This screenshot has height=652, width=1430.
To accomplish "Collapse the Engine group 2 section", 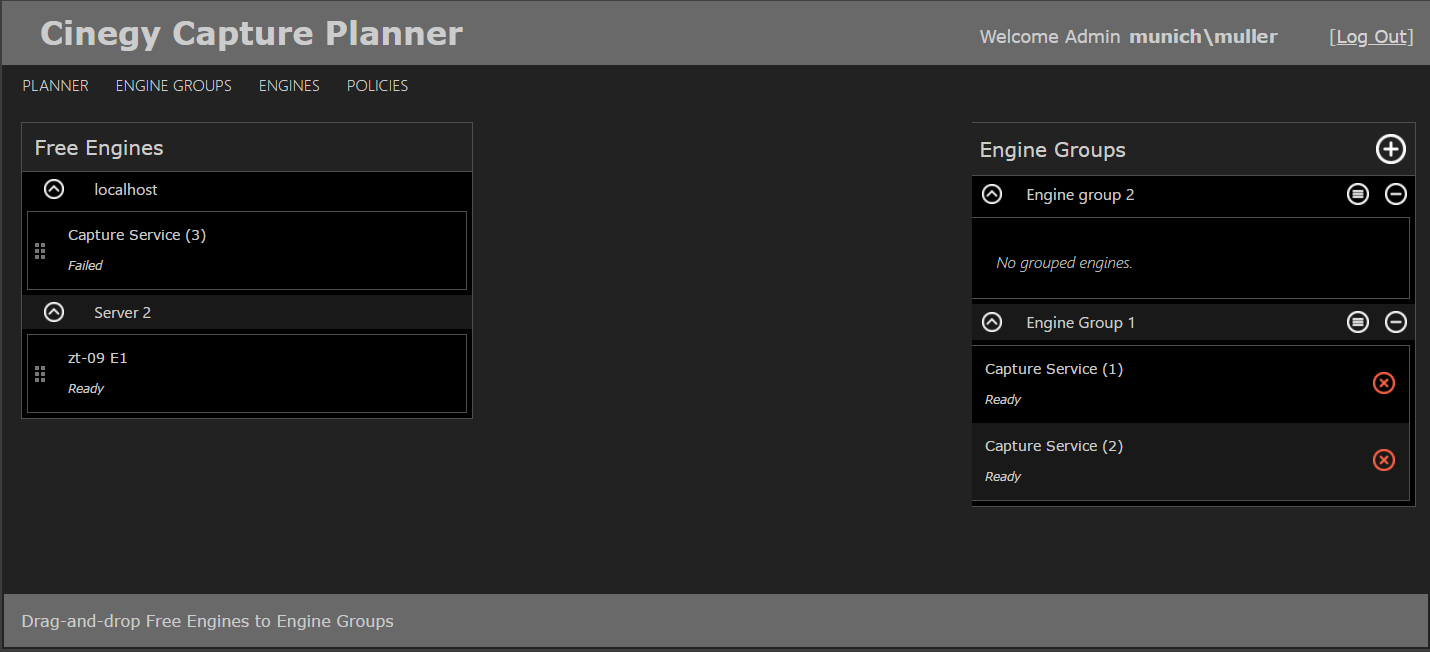I will [x=991, y=194].
